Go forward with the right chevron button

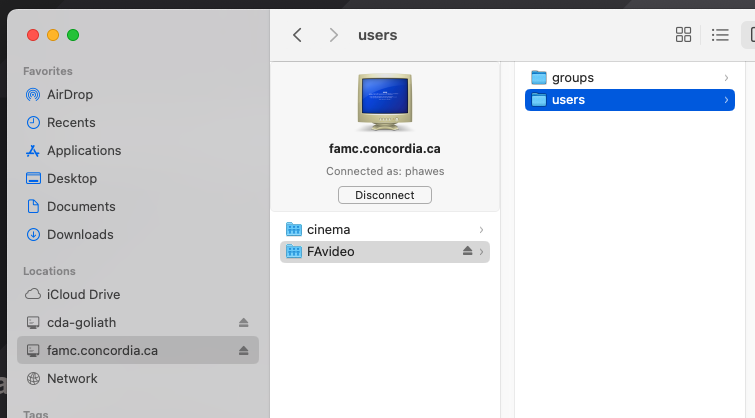coord(333,35)
